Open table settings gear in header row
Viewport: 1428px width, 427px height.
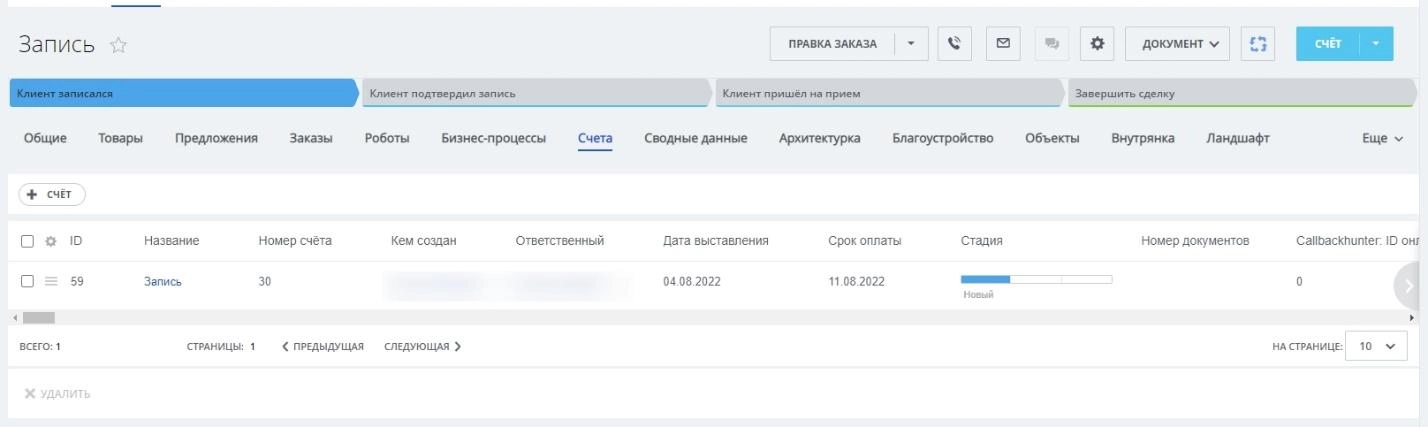[51, 241]
